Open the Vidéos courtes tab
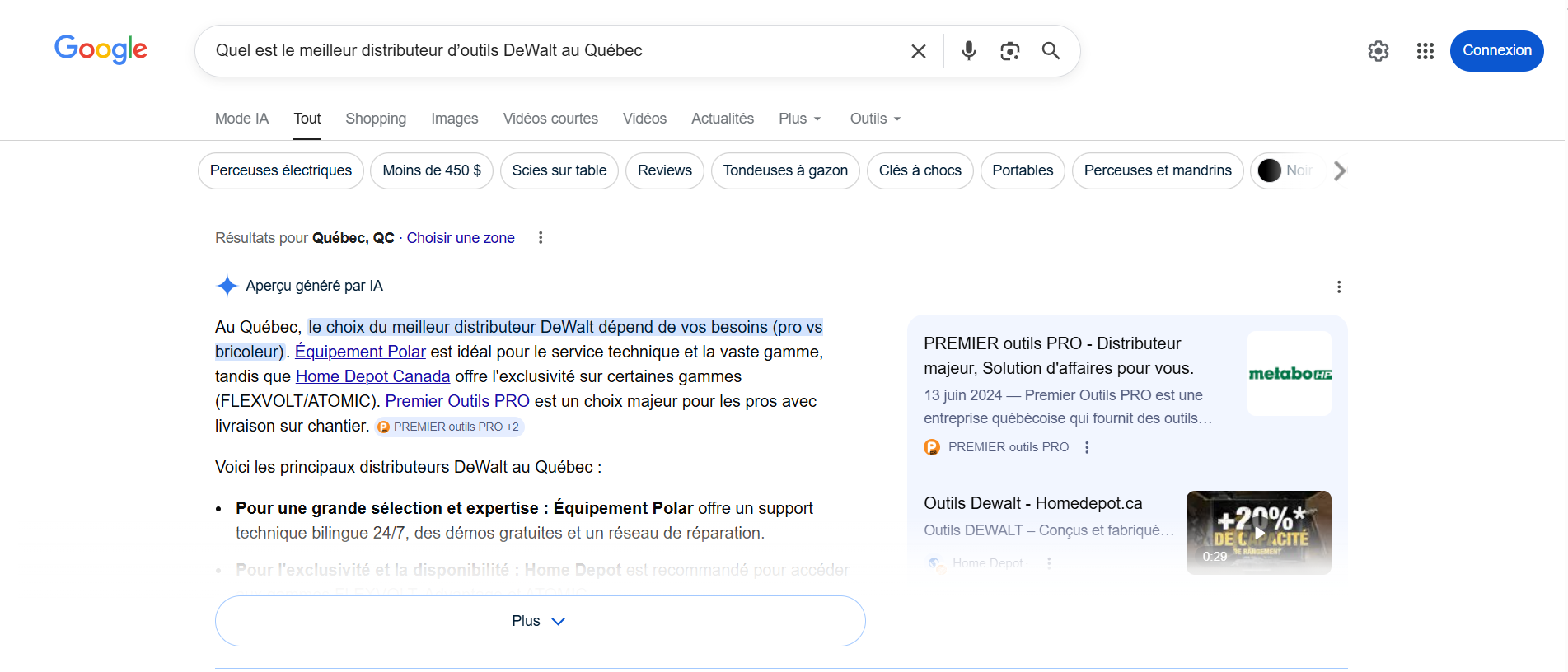 coord(550,119)
